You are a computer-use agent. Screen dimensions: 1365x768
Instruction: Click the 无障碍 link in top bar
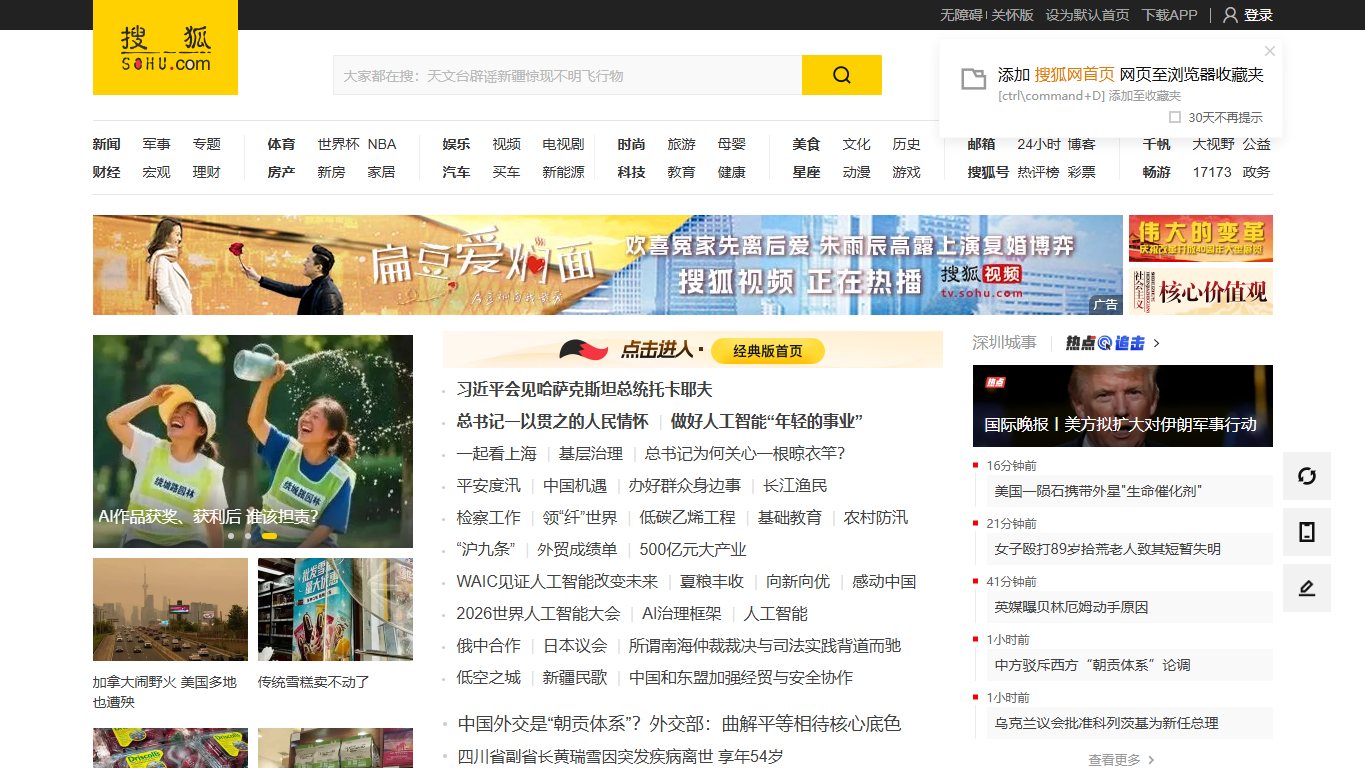962,15
